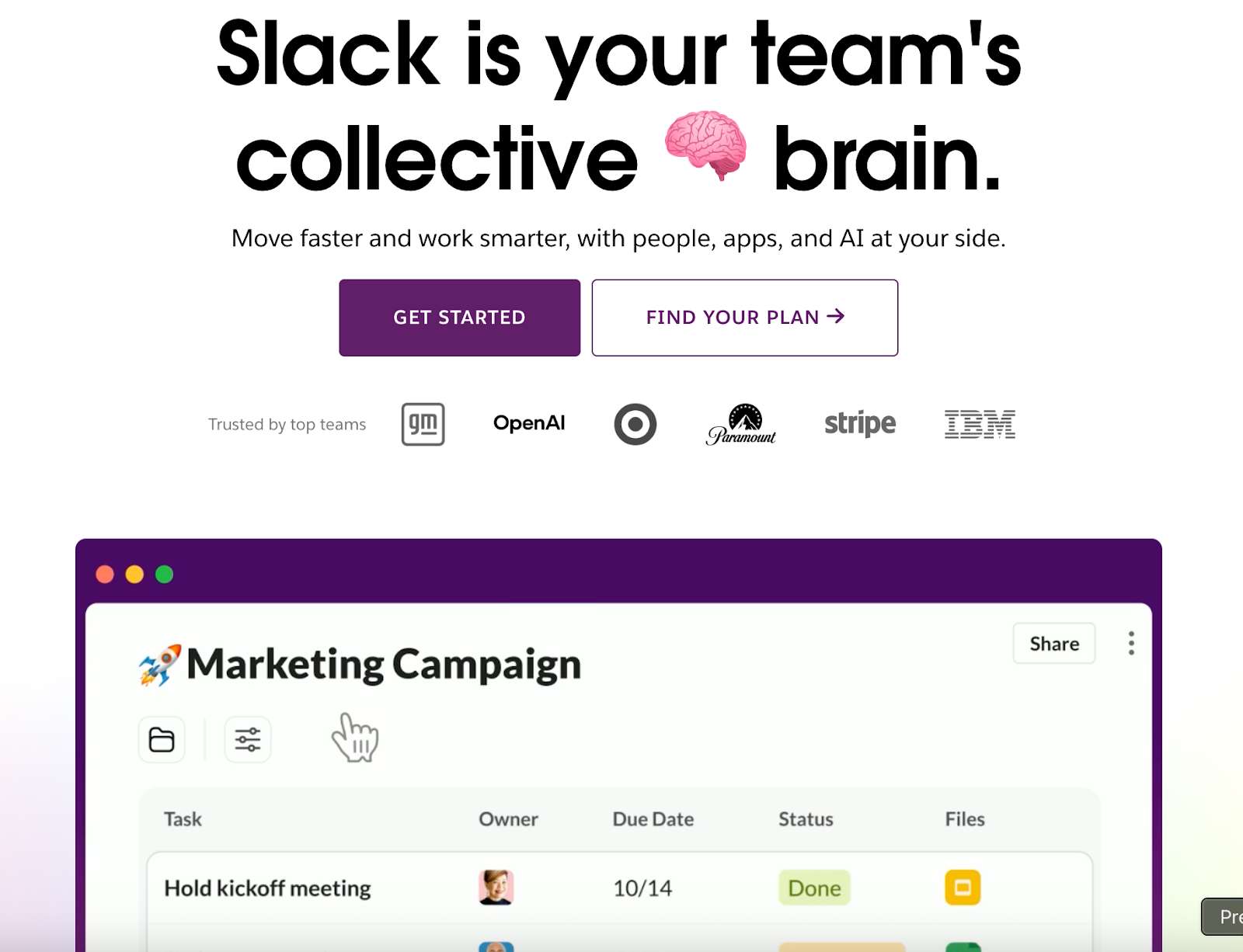Click the Get Started button
1243x952 pixels.
(459, 317)
